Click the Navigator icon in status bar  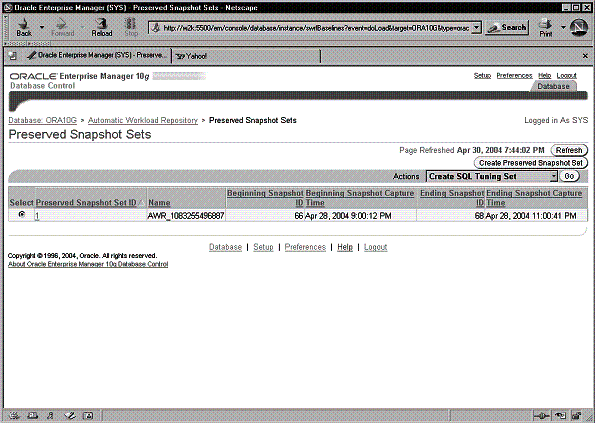tap(14, 416)
